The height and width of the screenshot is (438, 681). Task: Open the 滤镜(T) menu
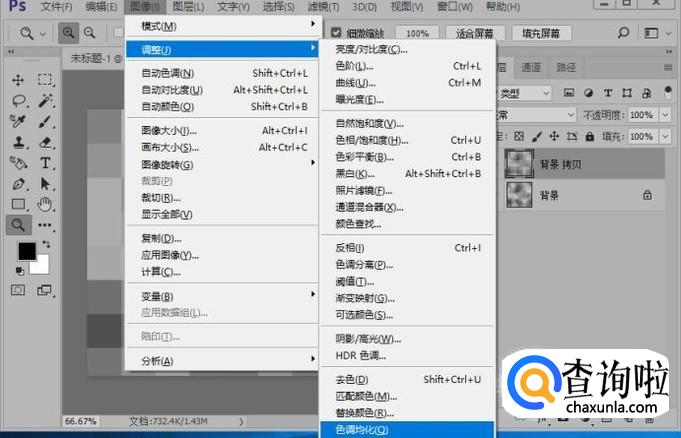pos(323,7)
